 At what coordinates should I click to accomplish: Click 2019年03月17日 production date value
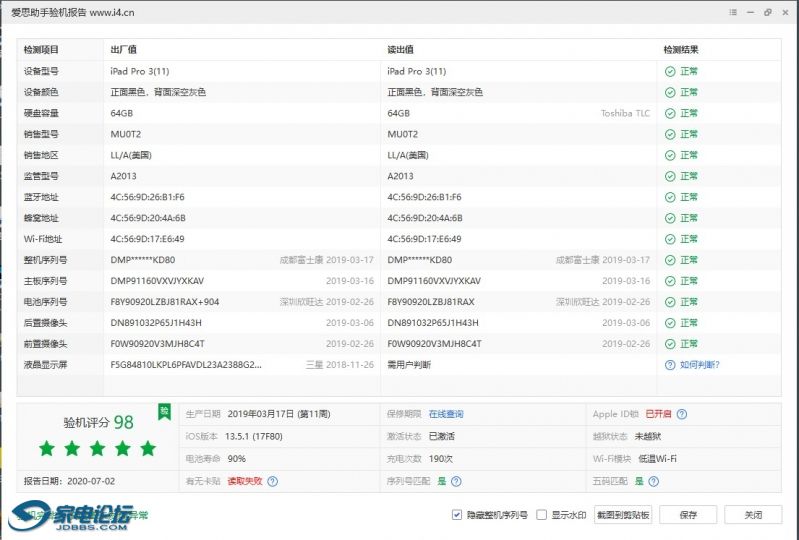click(x=279, y=414)
